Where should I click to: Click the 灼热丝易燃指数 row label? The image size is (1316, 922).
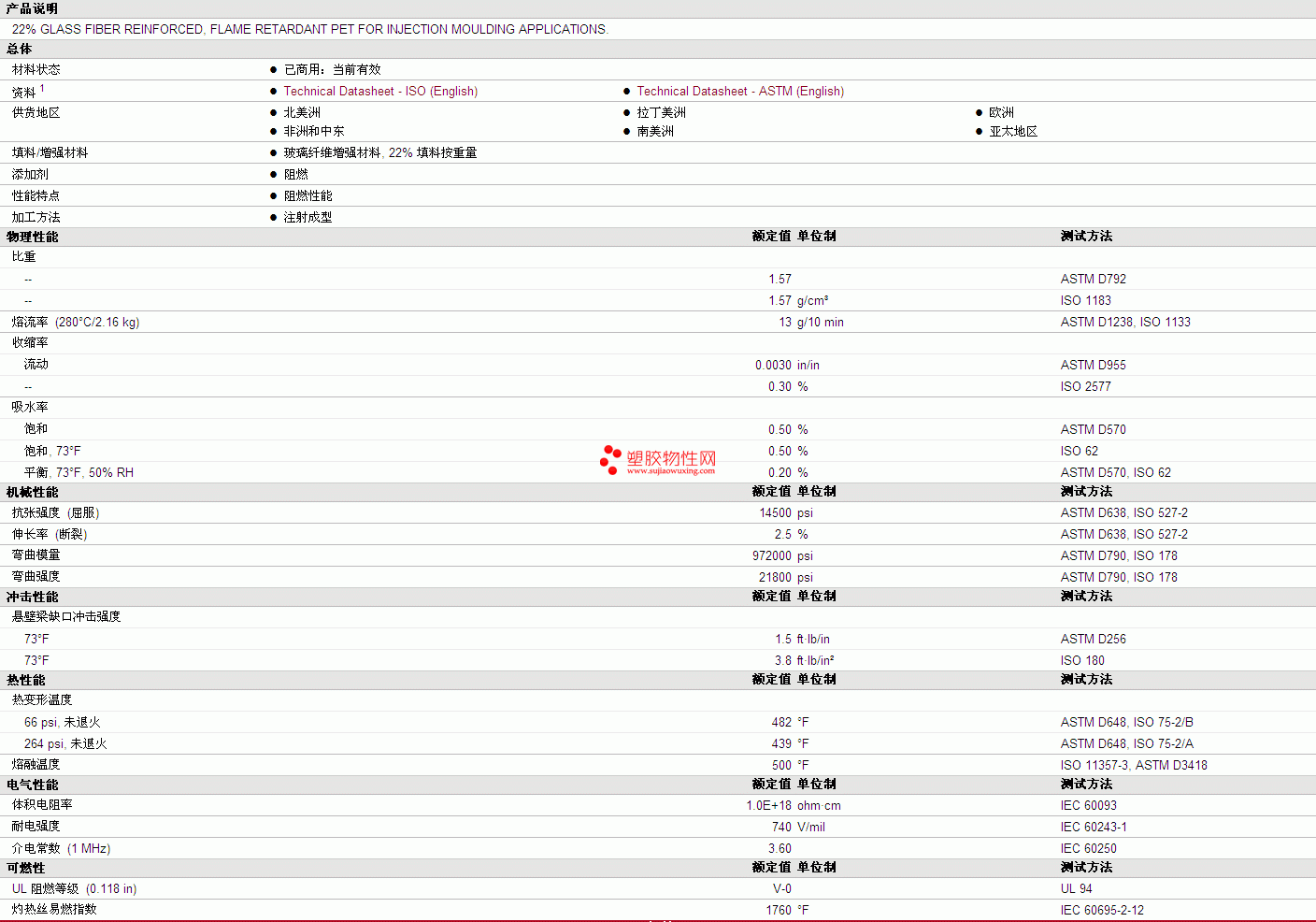click(x=54, y=909)
